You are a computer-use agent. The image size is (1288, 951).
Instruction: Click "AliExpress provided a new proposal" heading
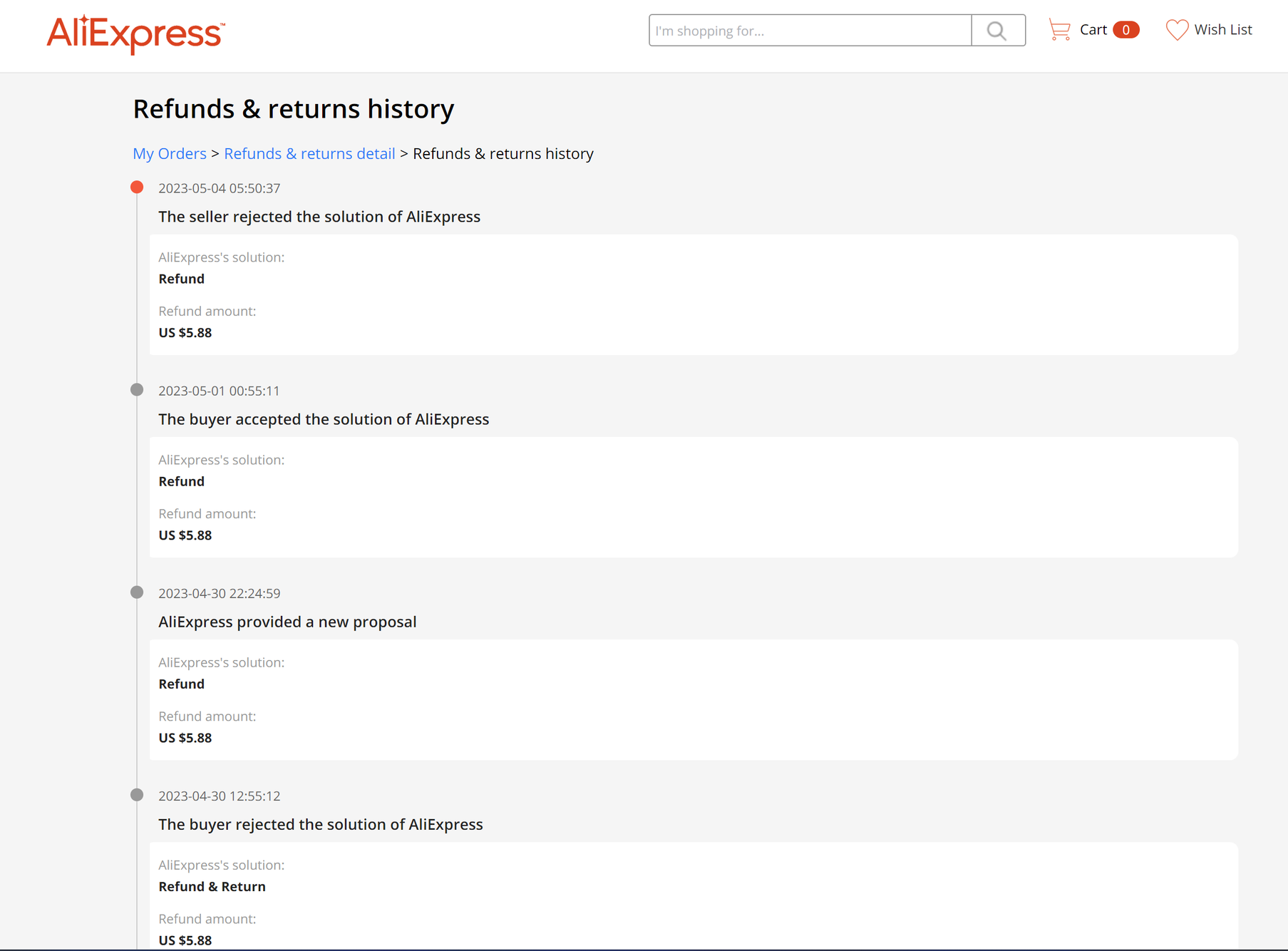(x=287, y=622)
